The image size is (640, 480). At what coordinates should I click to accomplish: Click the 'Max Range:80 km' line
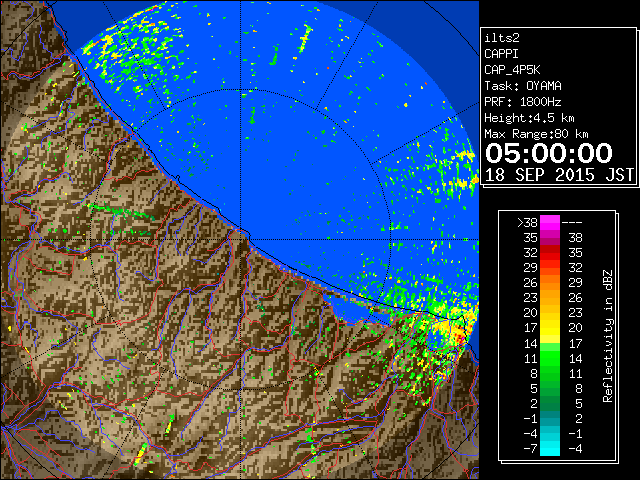536,134
